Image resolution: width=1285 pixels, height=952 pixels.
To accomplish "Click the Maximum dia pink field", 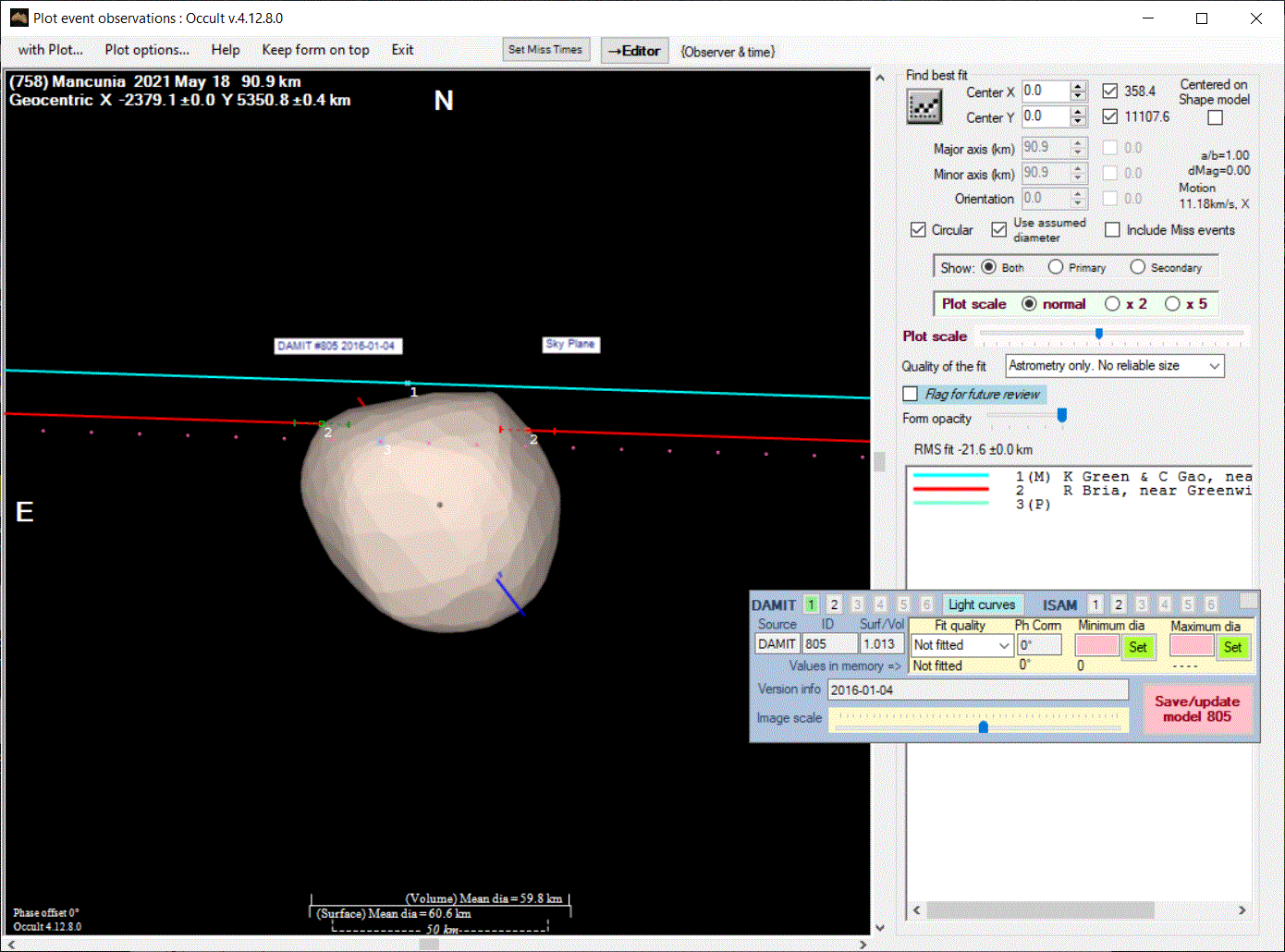I will (1192, 646).
